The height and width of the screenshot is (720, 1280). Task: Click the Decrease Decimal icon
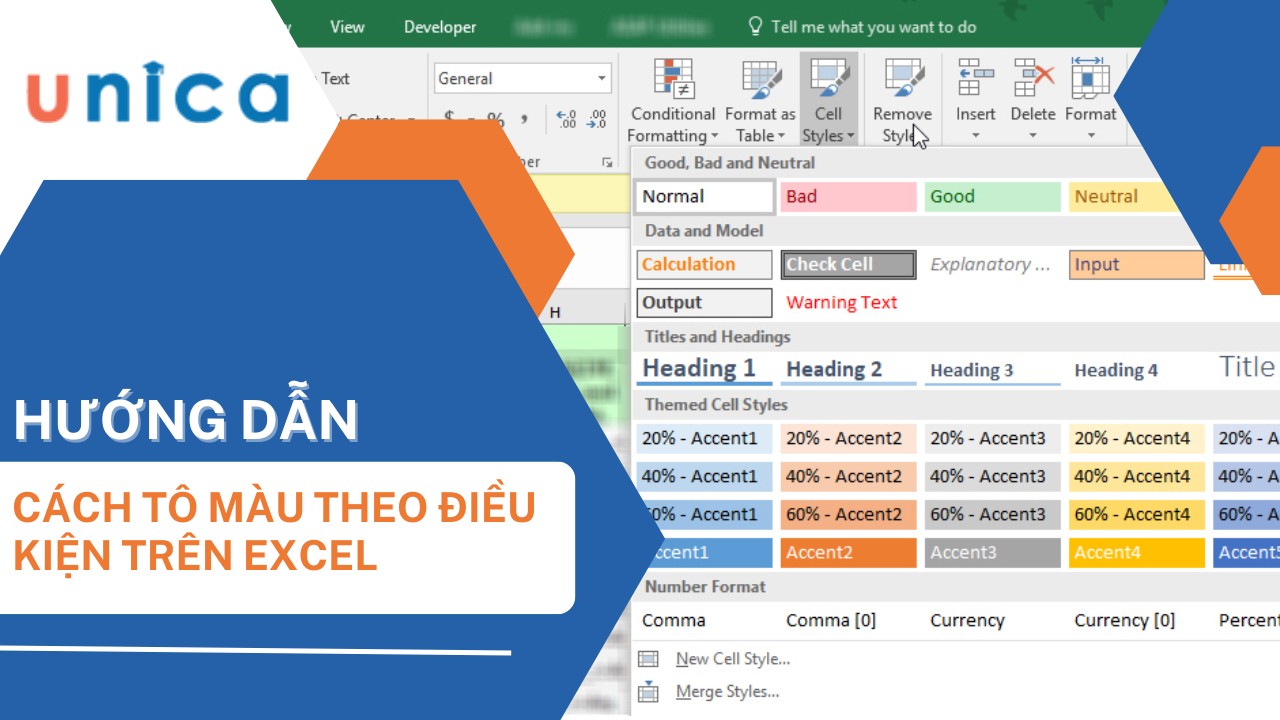pyautogui.click(x=597, y=120)
